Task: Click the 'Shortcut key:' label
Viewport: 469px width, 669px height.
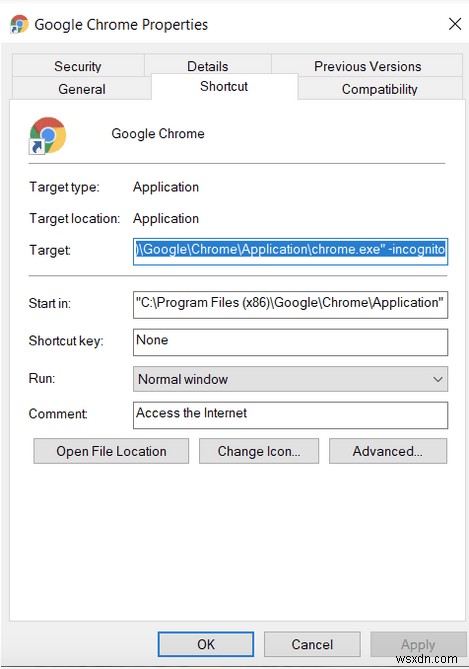Action: pos(66,341)
